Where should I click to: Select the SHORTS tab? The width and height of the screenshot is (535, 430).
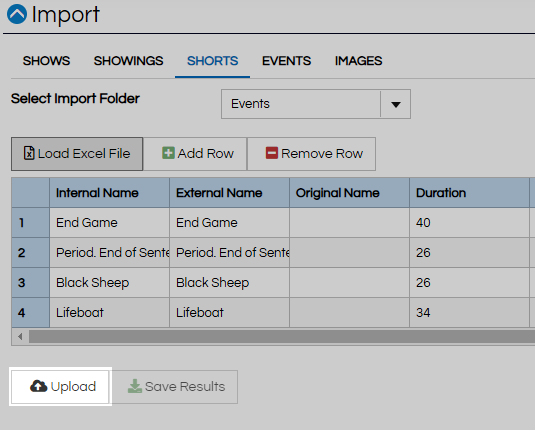pyautogui.click(x=213, y=61)
